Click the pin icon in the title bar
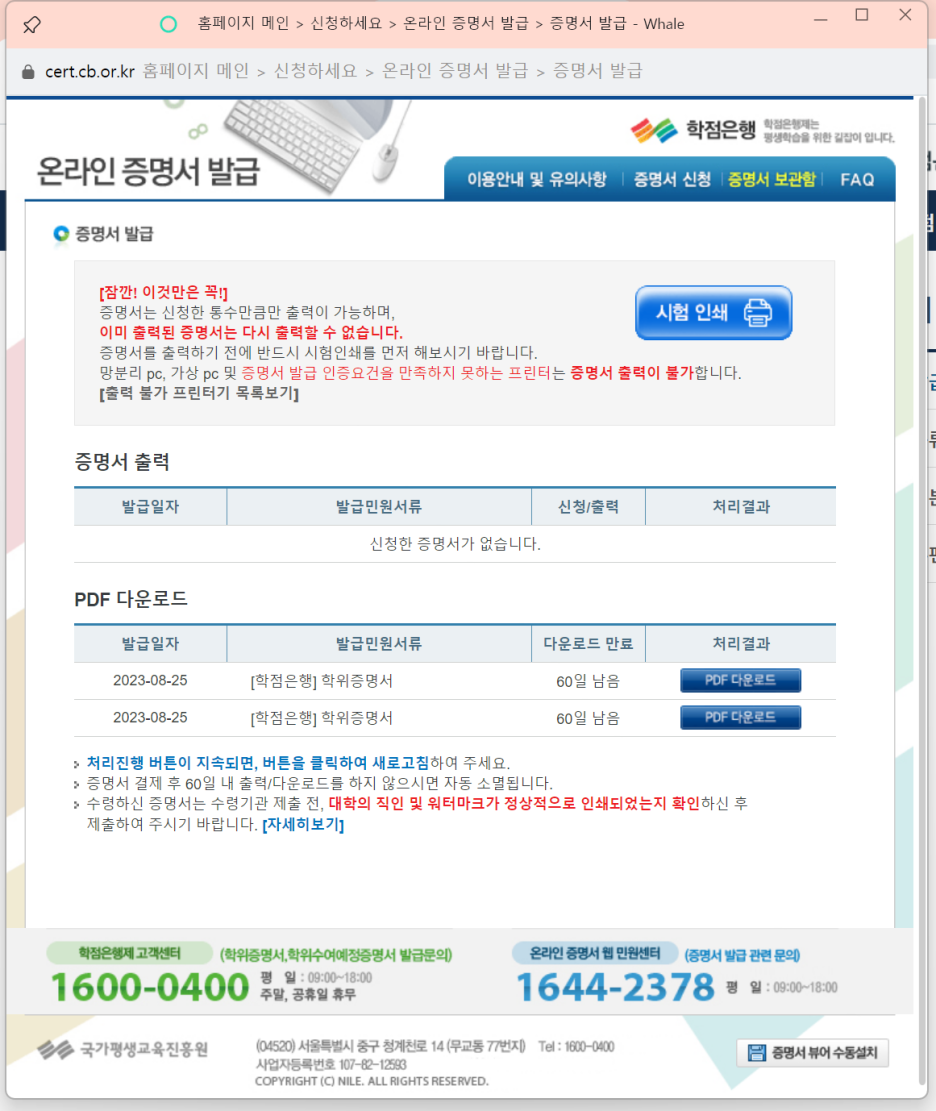The image size is (936, 1111). (x=31, y=25)
